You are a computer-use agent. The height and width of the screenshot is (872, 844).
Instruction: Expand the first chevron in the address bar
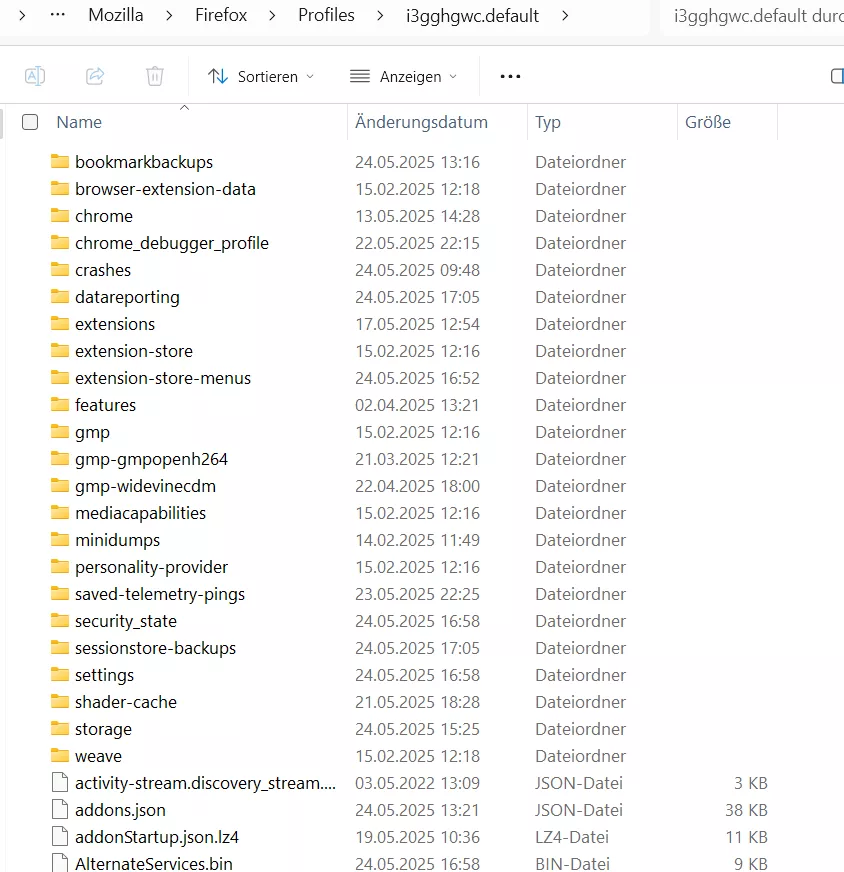[x=22, y=16]
